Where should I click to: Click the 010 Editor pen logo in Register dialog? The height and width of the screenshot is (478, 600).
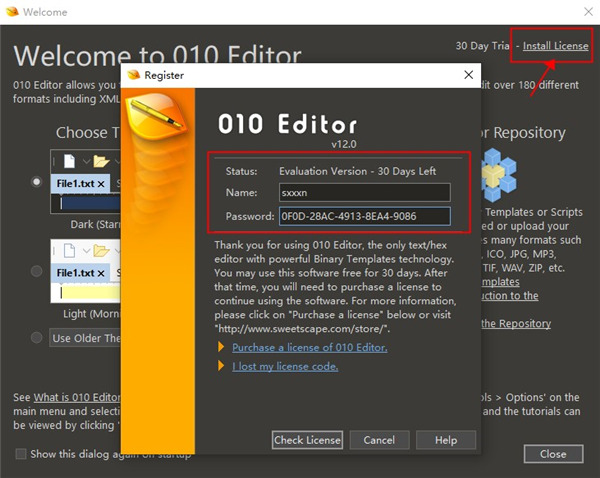156,116
